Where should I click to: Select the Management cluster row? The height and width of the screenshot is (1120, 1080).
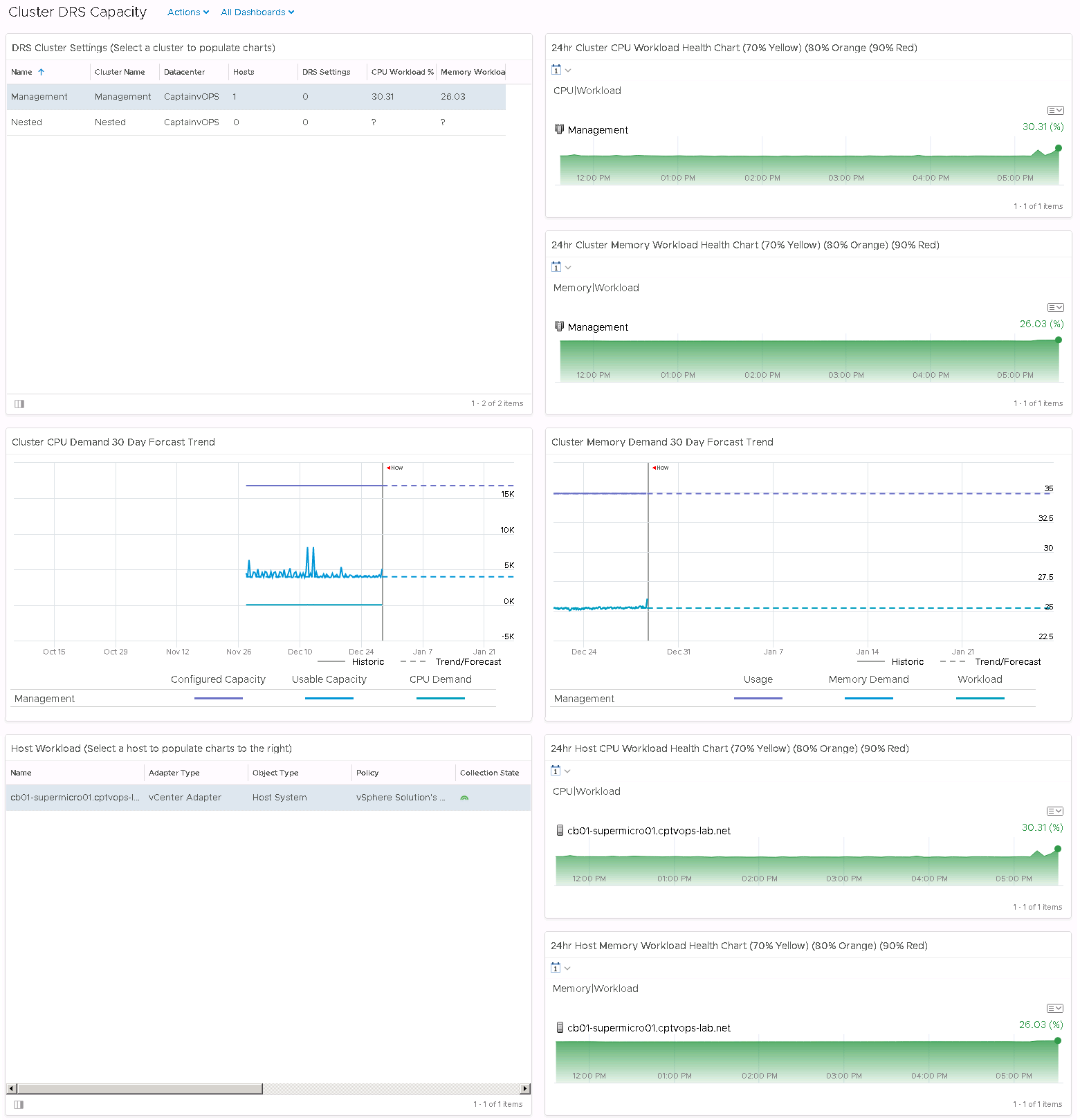[256, 97]
